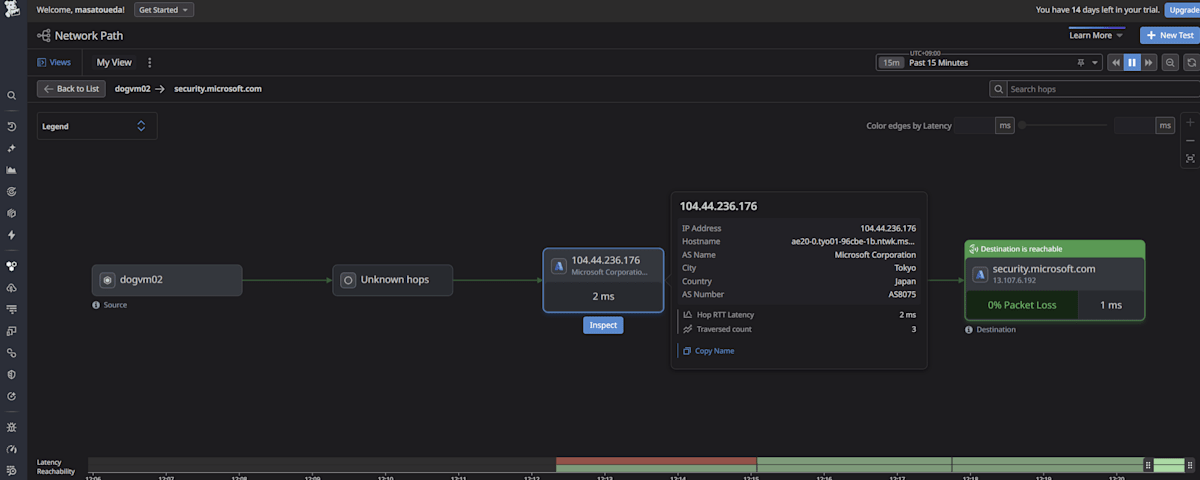Viewport: 1200px width, 480px height.
Task: Open the cloud upload icon in the sidebar
Action: tap(12, 288)
